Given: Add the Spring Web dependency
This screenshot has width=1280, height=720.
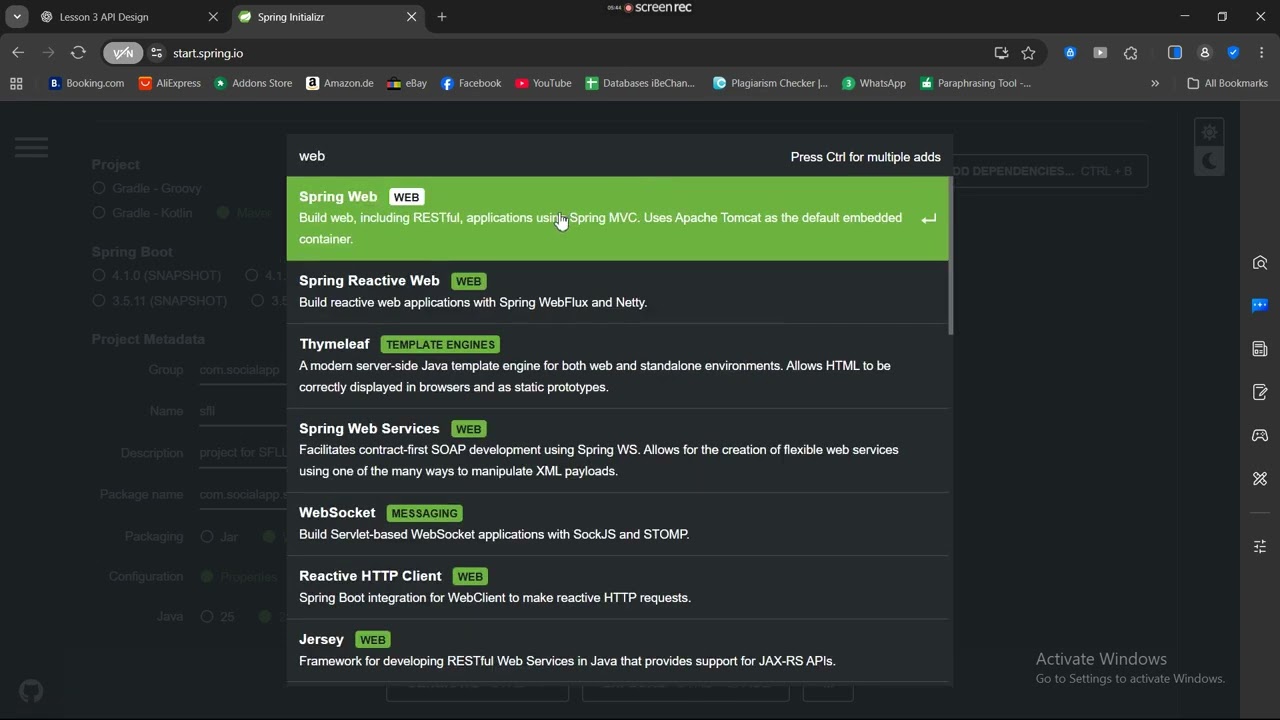Looking at the screenshot, I should (x=617, y=218).
